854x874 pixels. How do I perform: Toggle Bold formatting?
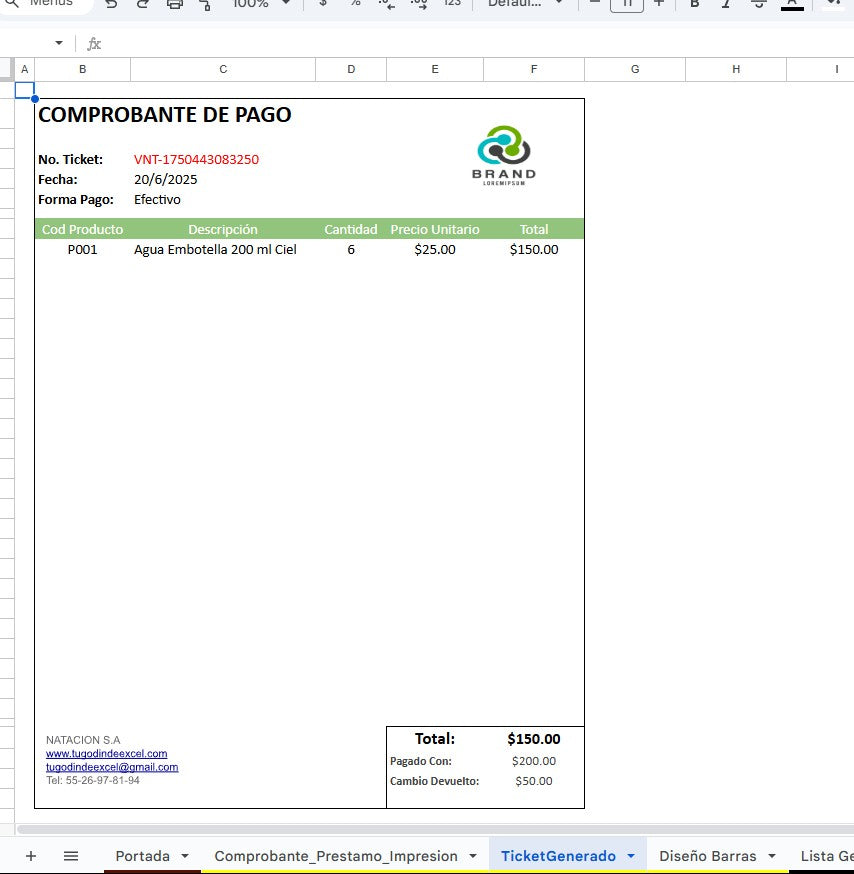click(695, 3)
